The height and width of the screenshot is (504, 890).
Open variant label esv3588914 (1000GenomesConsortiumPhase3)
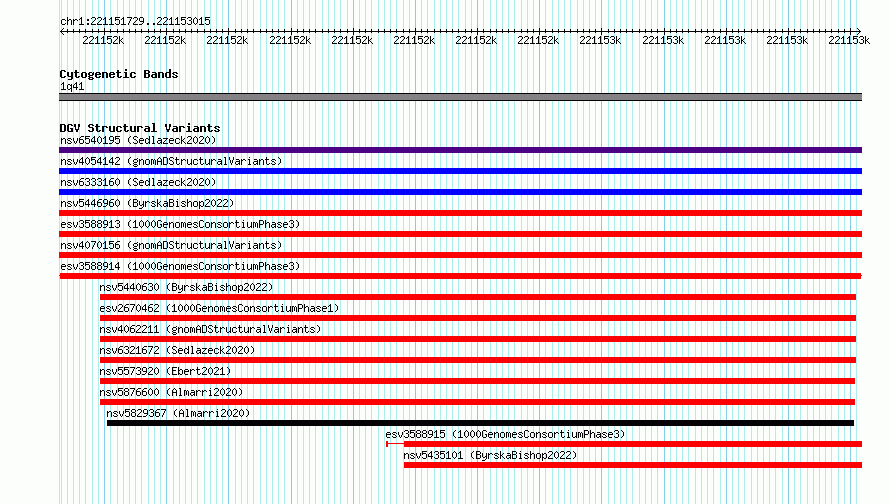pyautogui.click(x=180, y=266)
